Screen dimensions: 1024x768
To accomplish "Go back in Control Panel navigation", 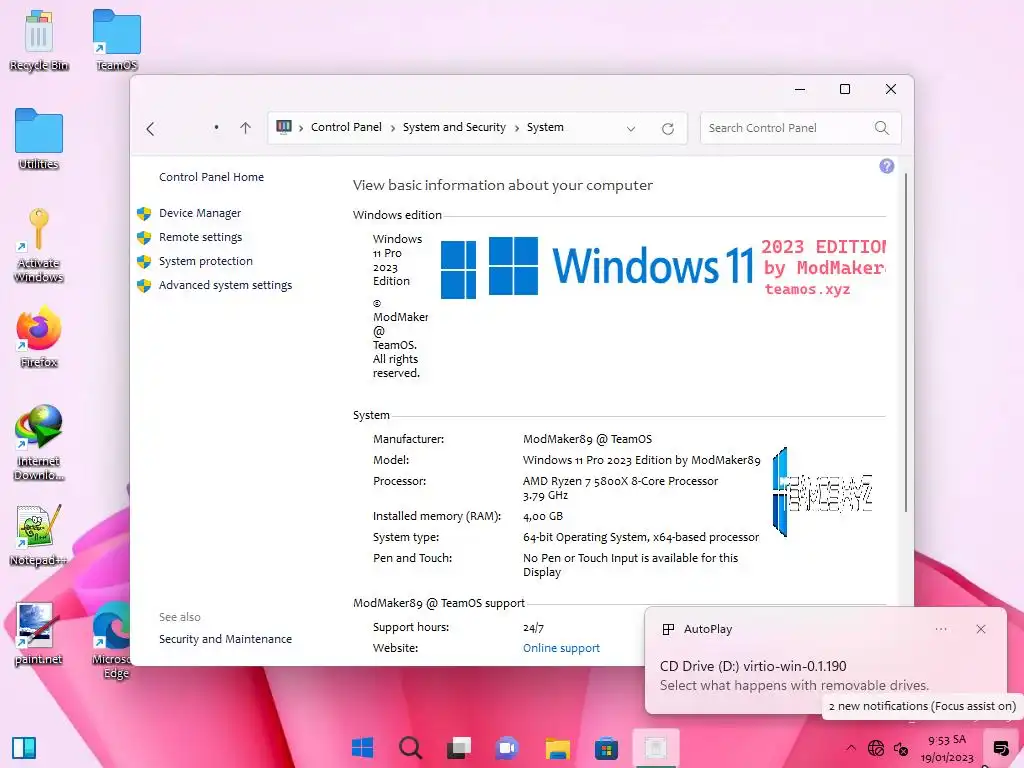I will pyautogui.click(x=151, y=129).
